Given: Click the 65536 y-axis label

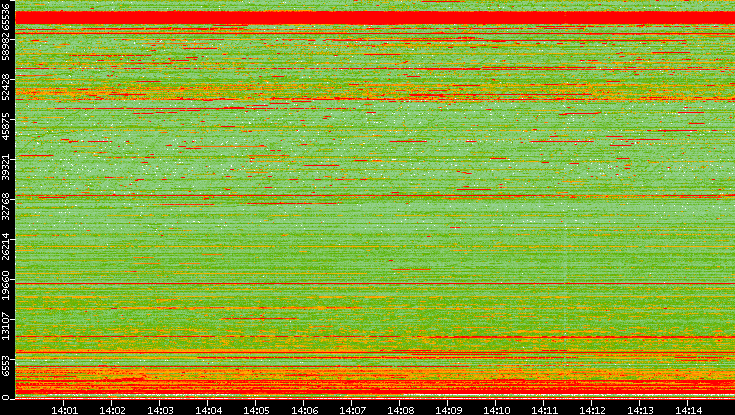Looking at the screenshot, I should (x=5, y=15).
